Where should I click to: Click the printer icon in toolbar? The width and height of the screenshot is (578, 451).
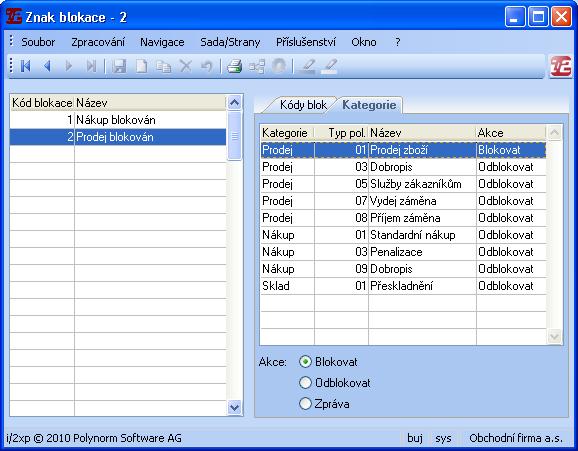234,66
